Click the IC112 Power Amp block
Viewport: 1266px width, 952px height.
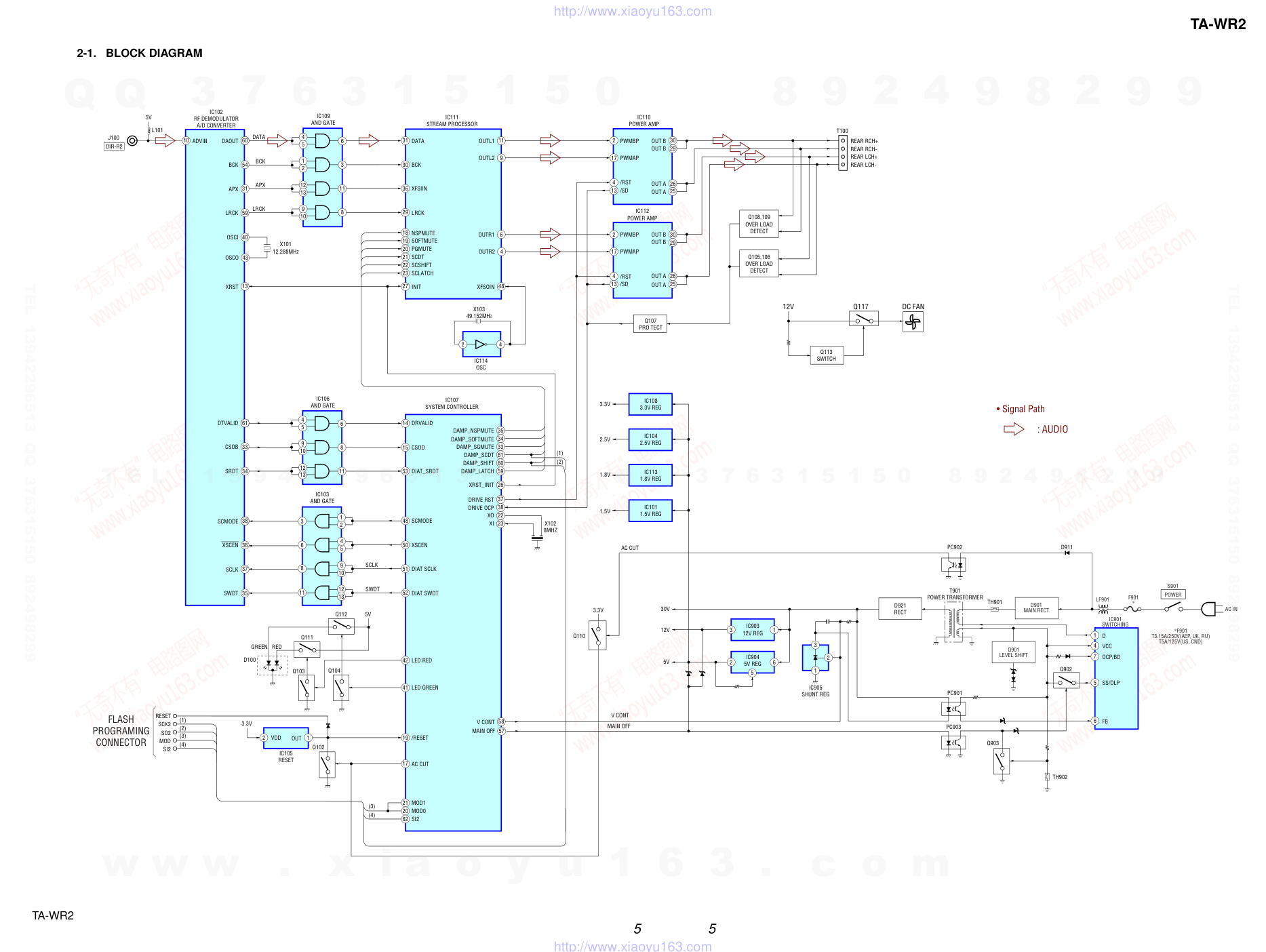[x=643, y=260]
